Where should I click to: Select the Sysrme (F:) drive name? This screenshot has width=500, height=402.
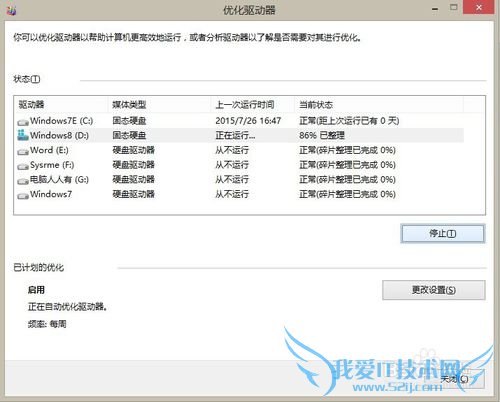pos(52,165)
